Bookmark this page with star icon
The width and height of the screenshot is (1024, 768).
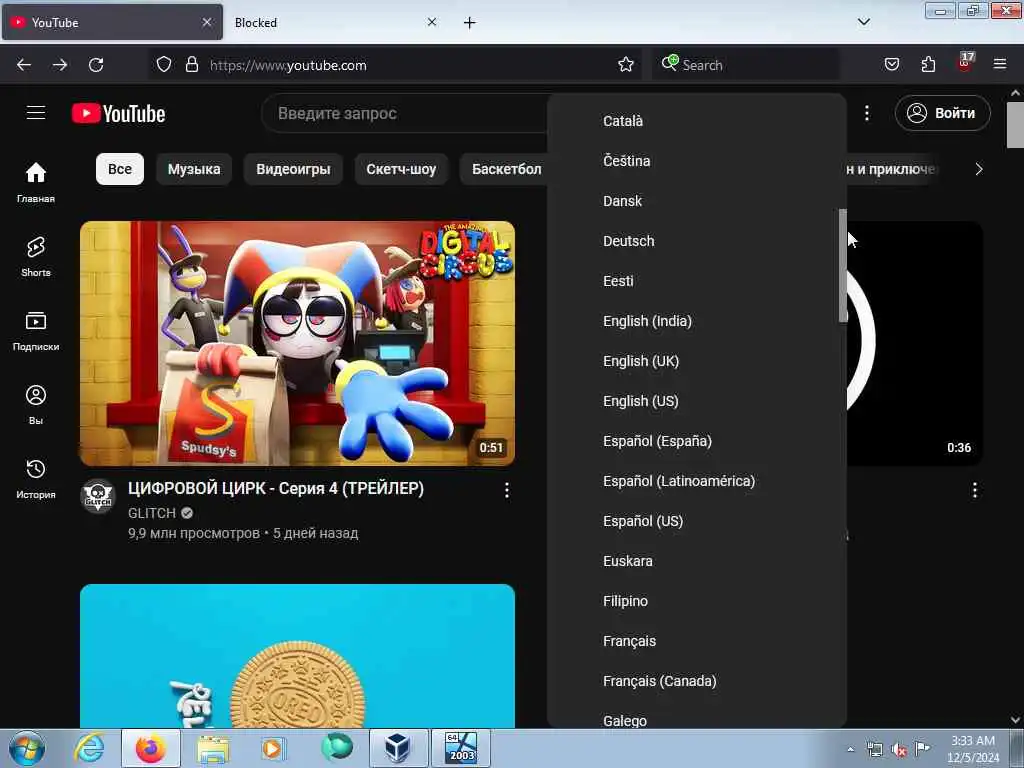[626, 65]
